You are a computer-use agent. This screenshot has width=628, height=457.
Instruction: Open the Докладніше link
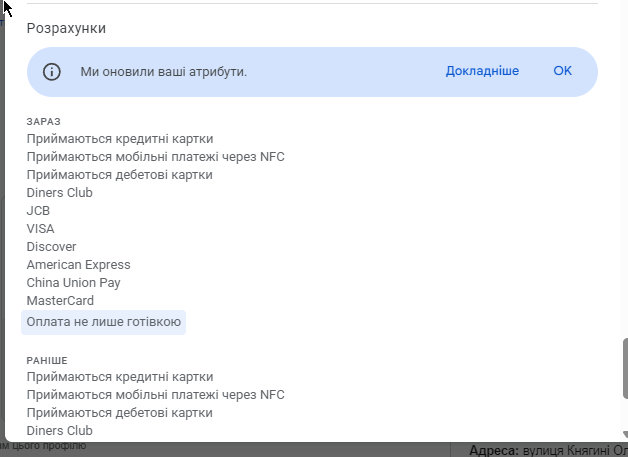coord(482,71)
